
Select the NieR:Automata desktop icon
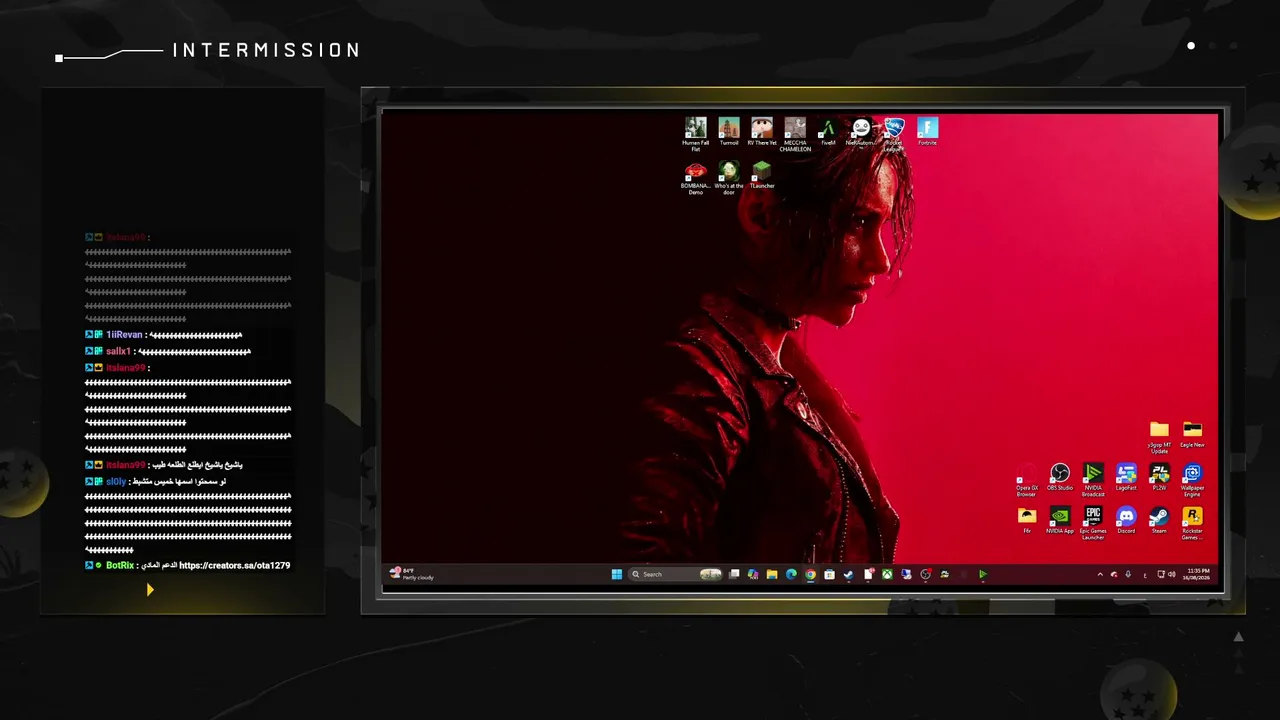pyautogui.click(x=861, y=132)
